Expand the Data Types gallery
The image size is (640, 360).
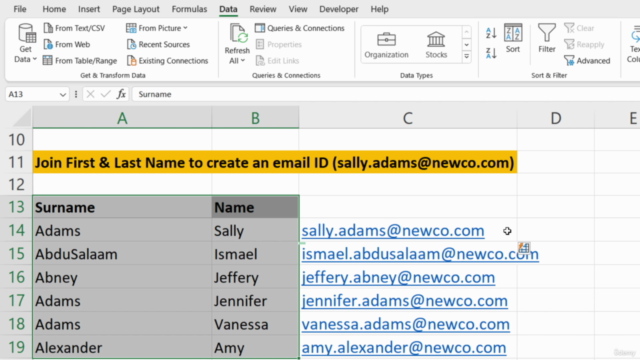click(467, 57)
